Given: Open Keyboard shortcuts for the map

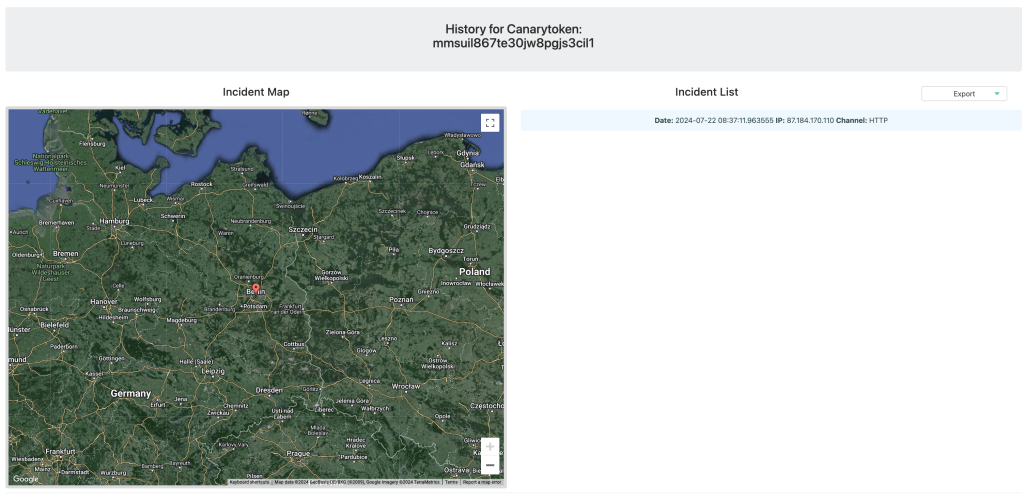Looking at the screenshot, I should pos(249,482).
